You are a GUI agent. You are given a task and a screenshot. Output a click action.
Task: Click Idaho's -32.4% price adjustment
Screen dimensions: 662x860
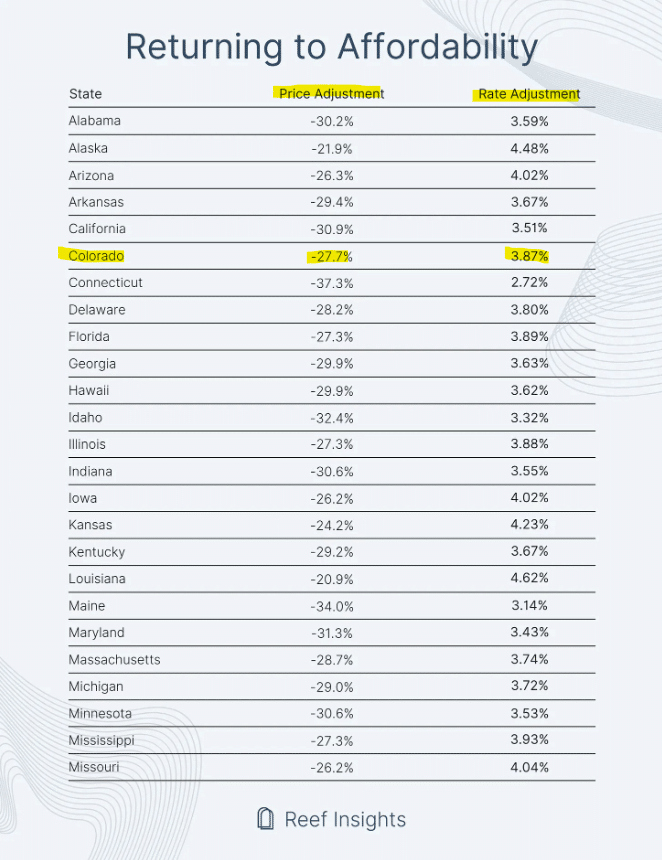click(331, 417)
